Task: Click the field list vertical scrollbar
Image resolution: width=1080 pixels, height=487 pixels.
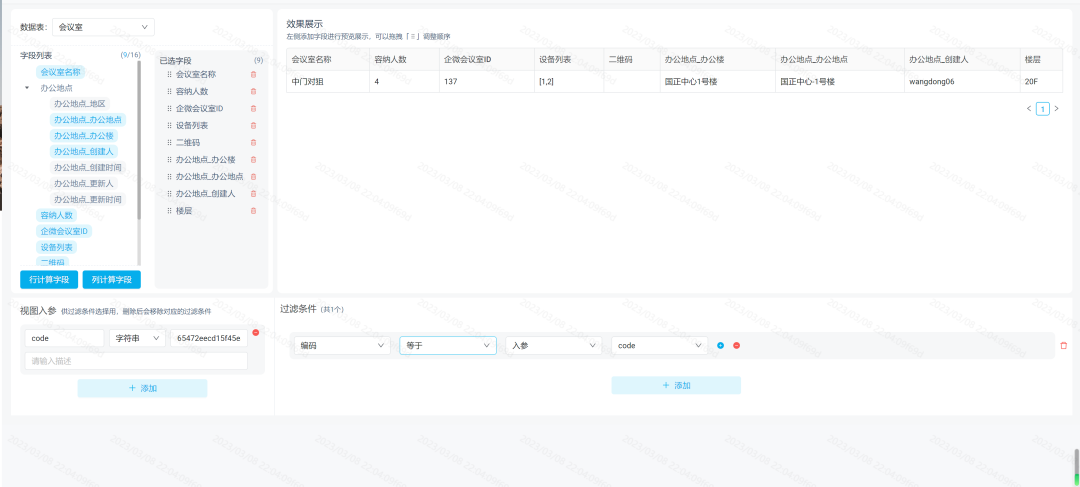Action: (x=139, y=141)
